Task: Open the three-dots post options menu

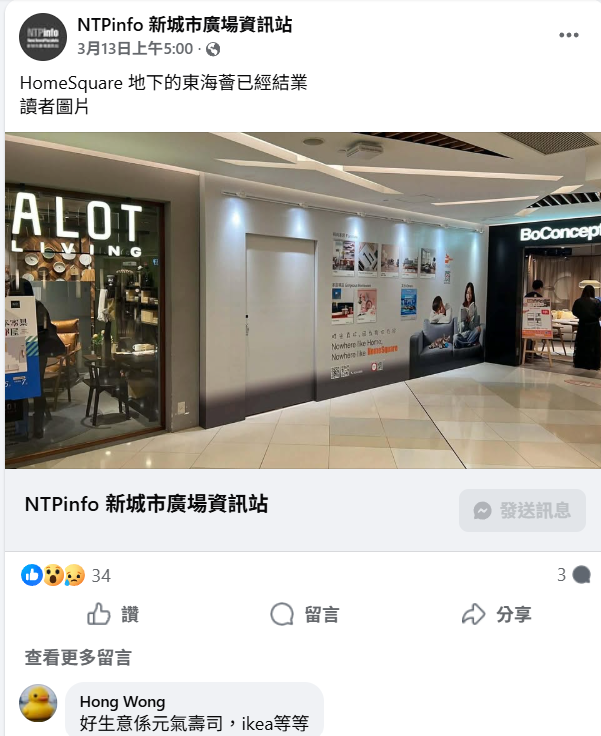Action: (x=569, y=35)
